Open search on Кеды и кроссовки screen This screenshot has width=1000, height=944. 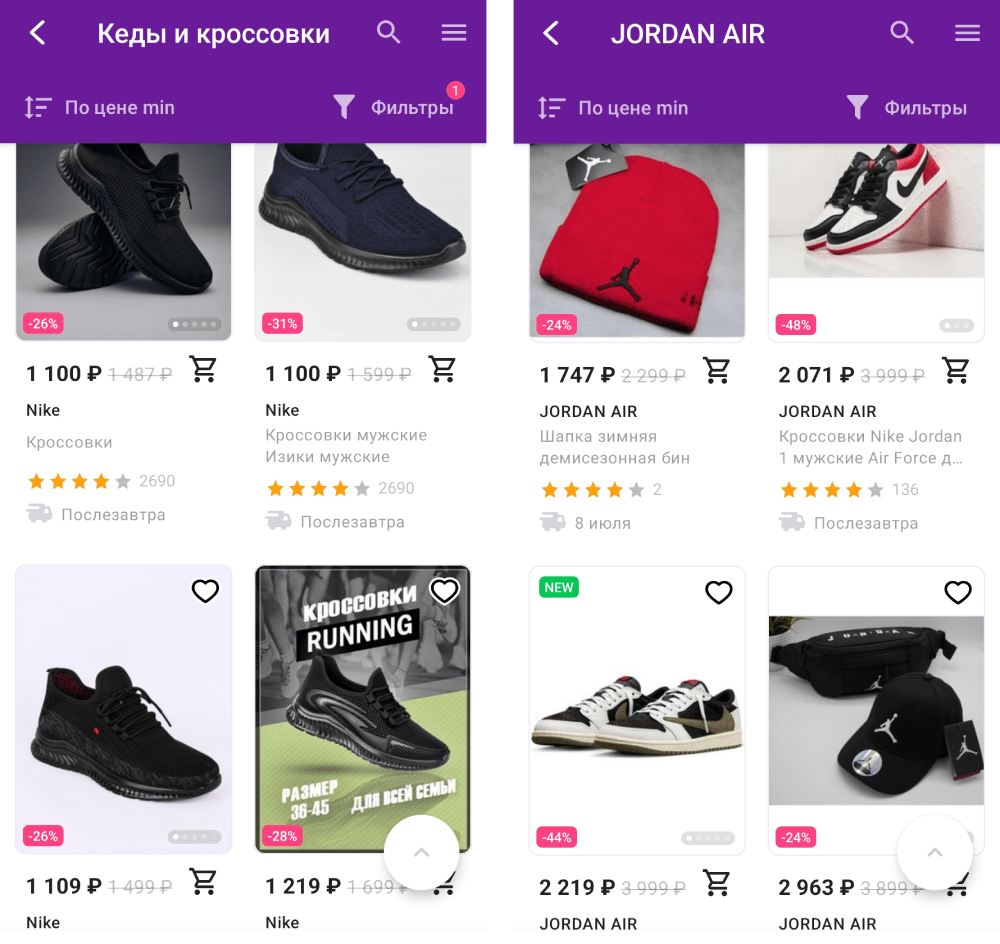point(389,33)
